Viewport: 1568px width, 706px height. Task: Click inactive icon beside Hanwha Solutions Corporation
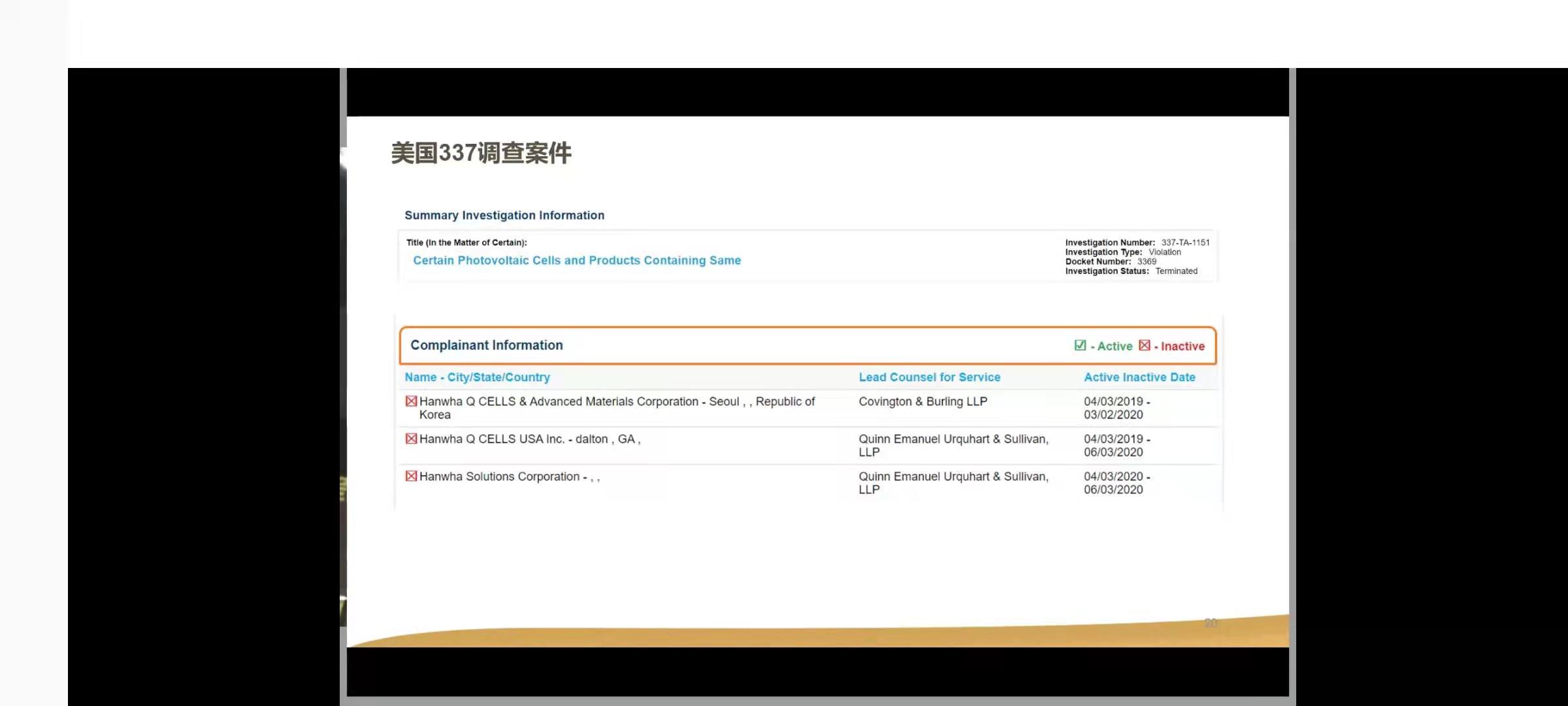(x=411, y=476)
